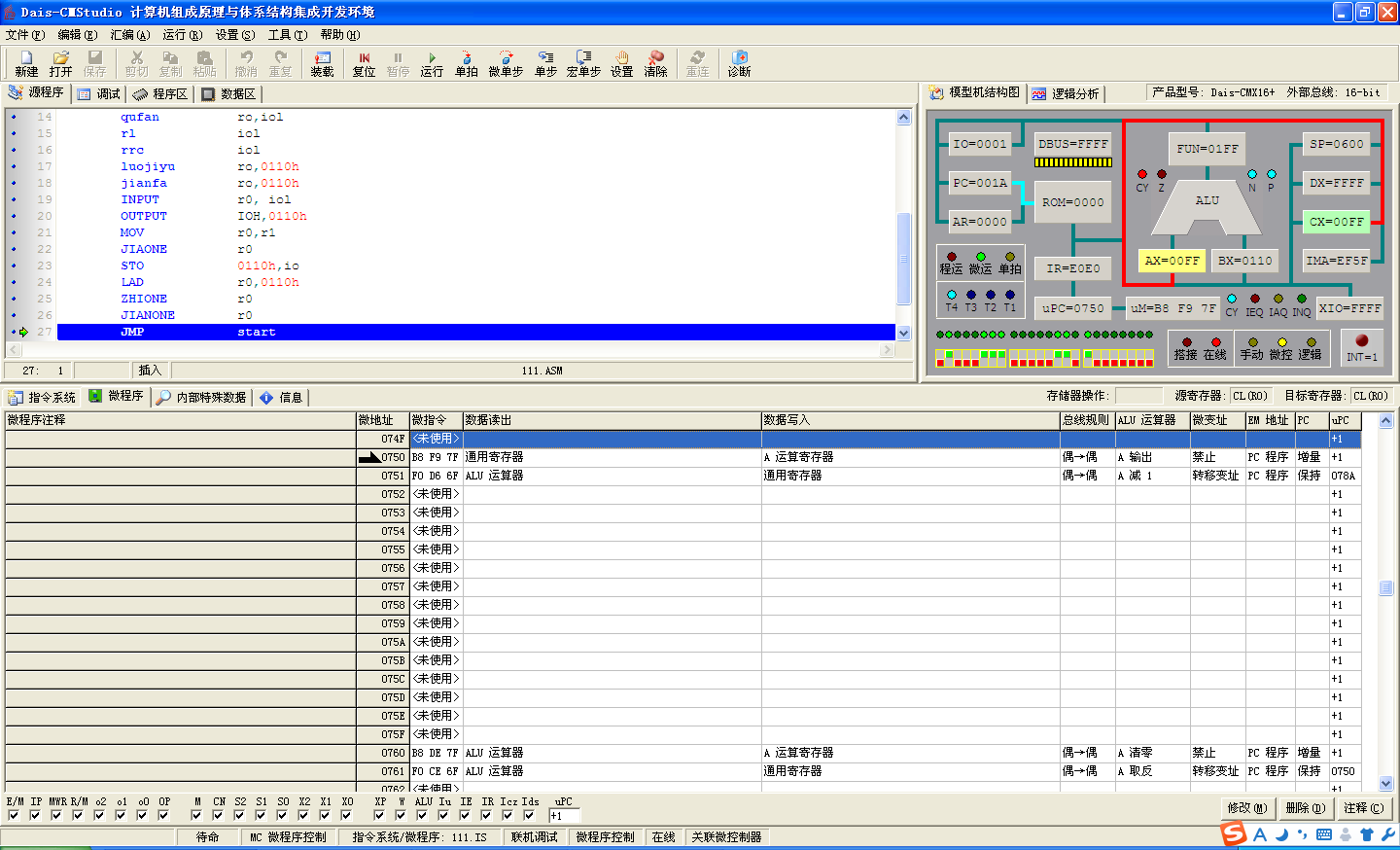1400x850 pixels.
Task: Click the 打开 (Open) toolbar icon
Action: pyautogui.click(x=60, y=64)
